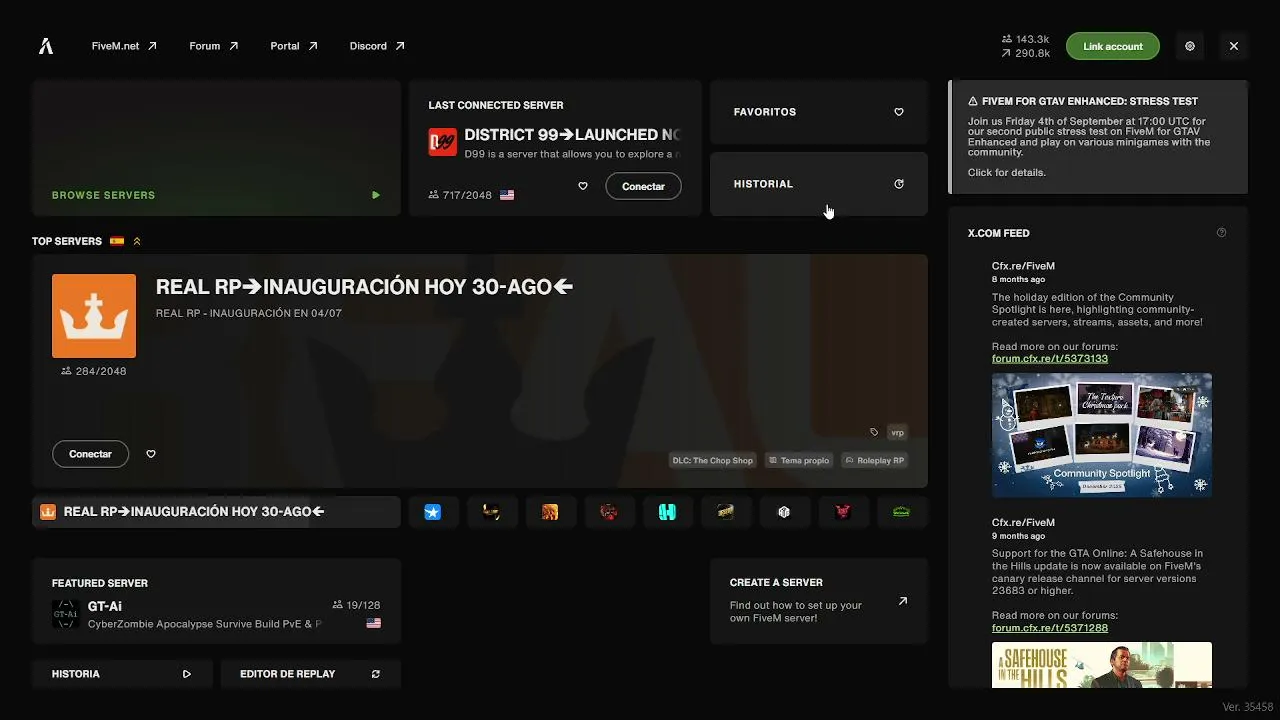
Task: Open the GT-Ai featured server title
Action: [x=105, y=606]
